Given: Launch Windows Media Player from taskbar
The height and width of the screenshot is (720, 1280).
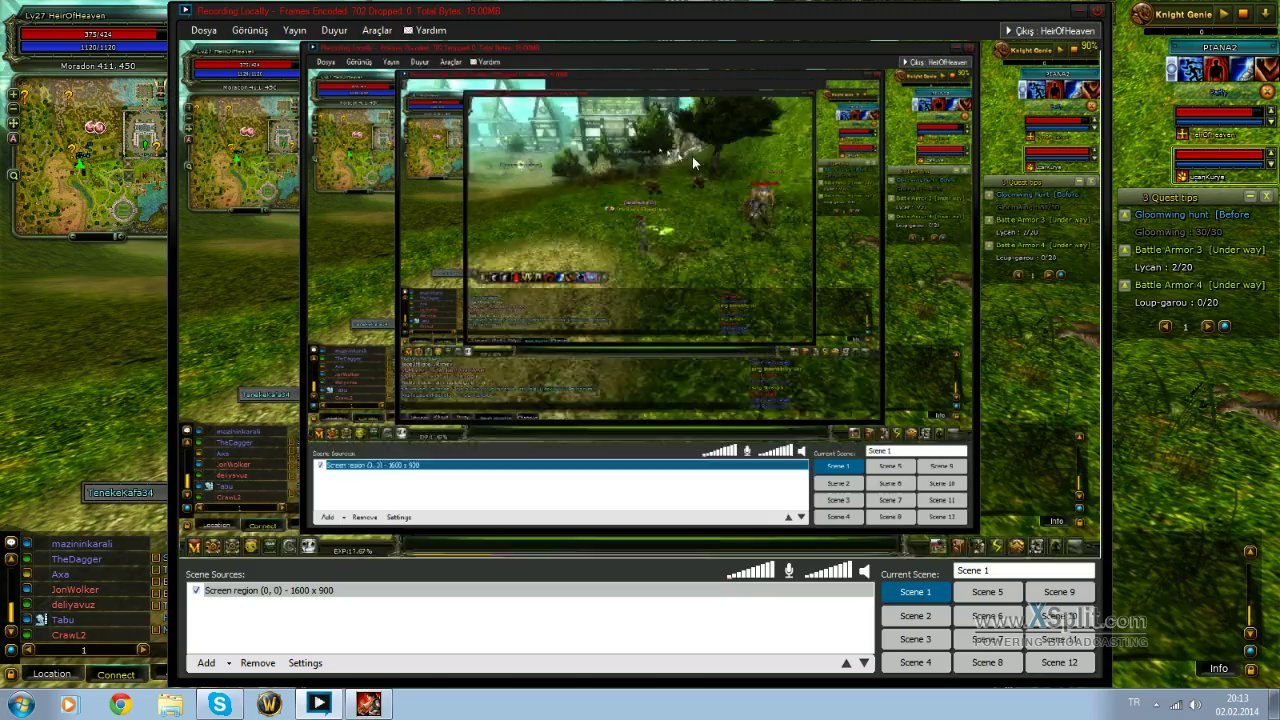Looking at the screenshot, I should (x=68, y=705).
